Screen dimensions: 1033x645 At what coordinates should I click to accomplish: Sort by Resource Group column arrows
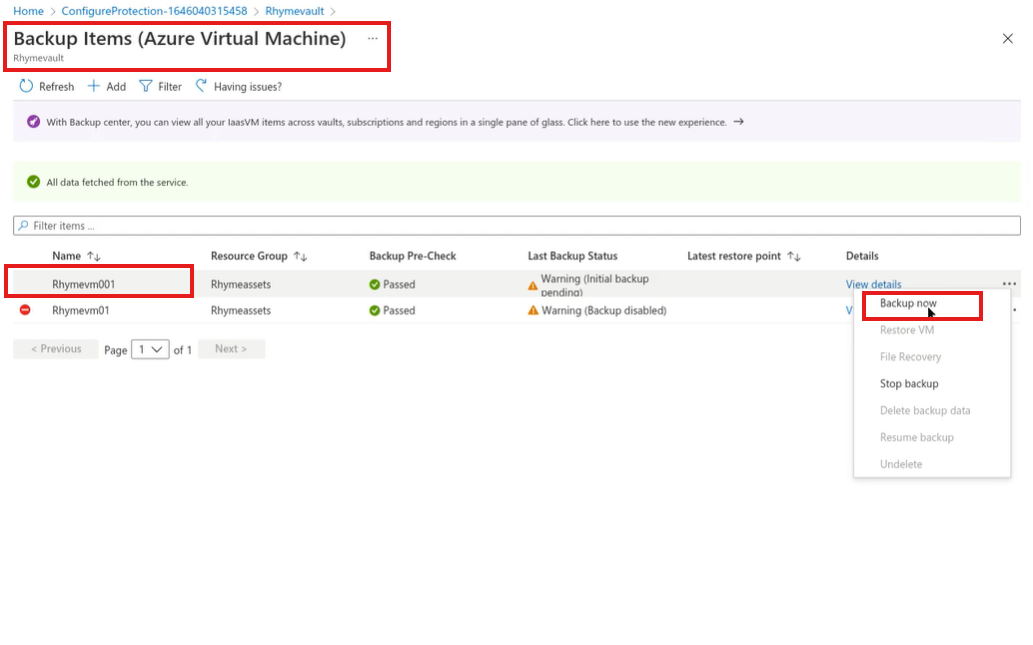click(x=300, y=256)
